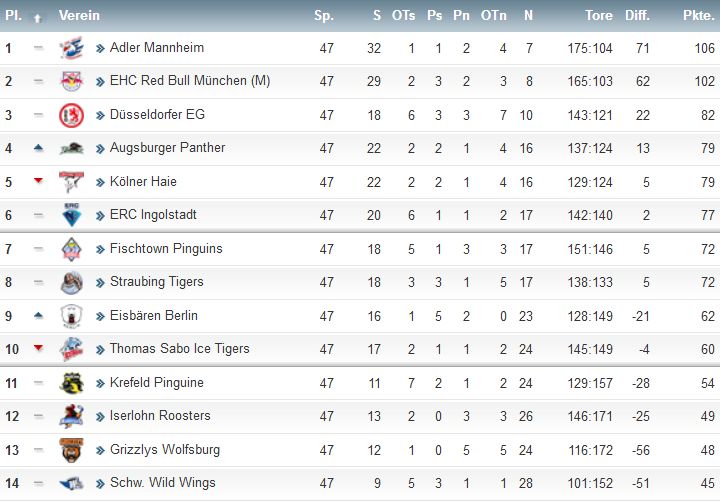Click the Diff. column header
The width and height of the screenshot is (720, 504).
(637, 15)
